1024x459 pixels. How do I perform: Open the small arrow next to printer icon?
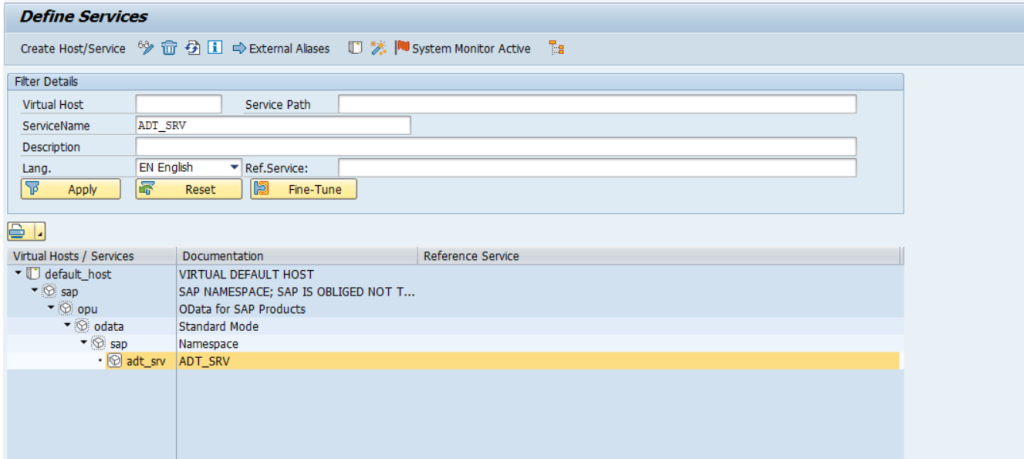point(40,233)
